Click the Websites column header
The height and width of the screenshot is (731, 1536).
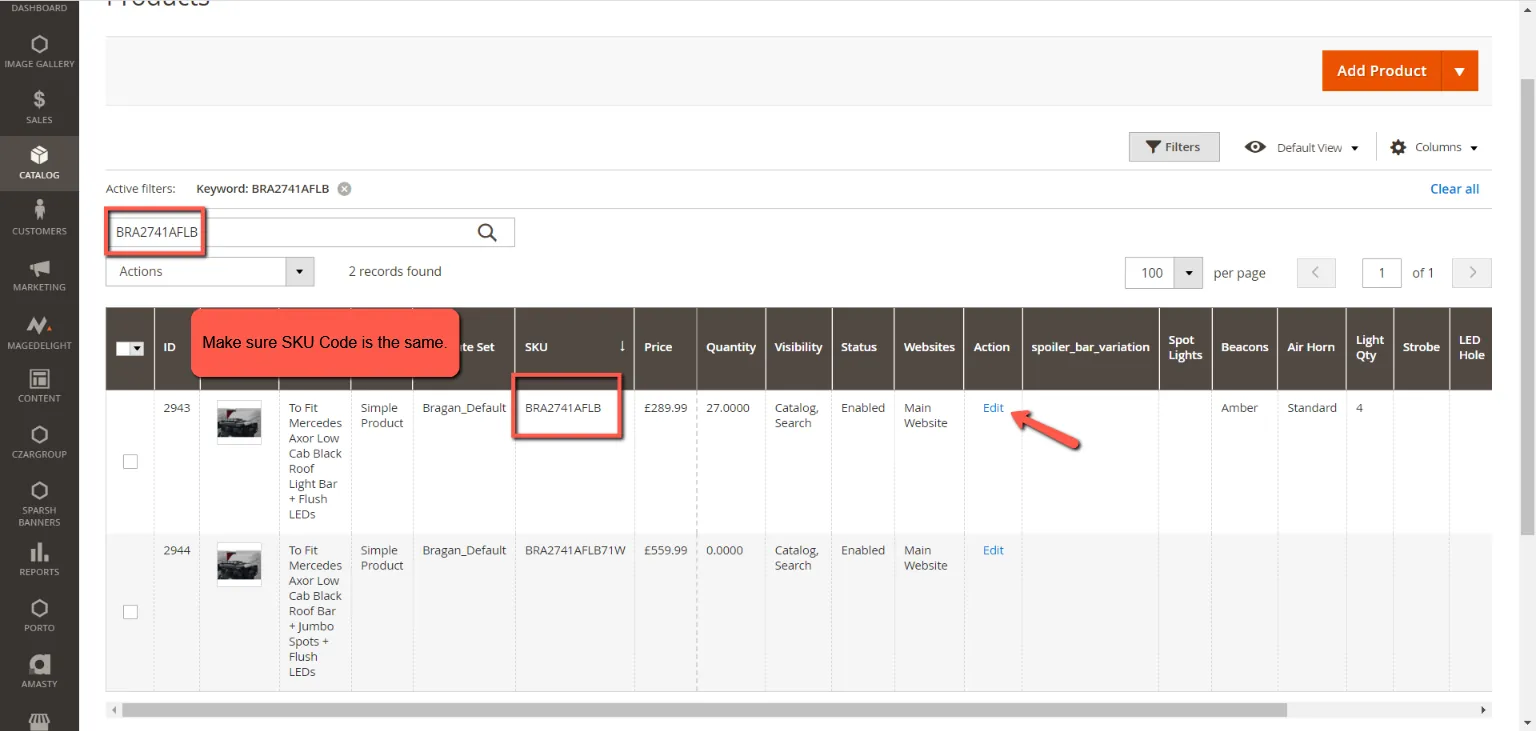pos(929,348)
